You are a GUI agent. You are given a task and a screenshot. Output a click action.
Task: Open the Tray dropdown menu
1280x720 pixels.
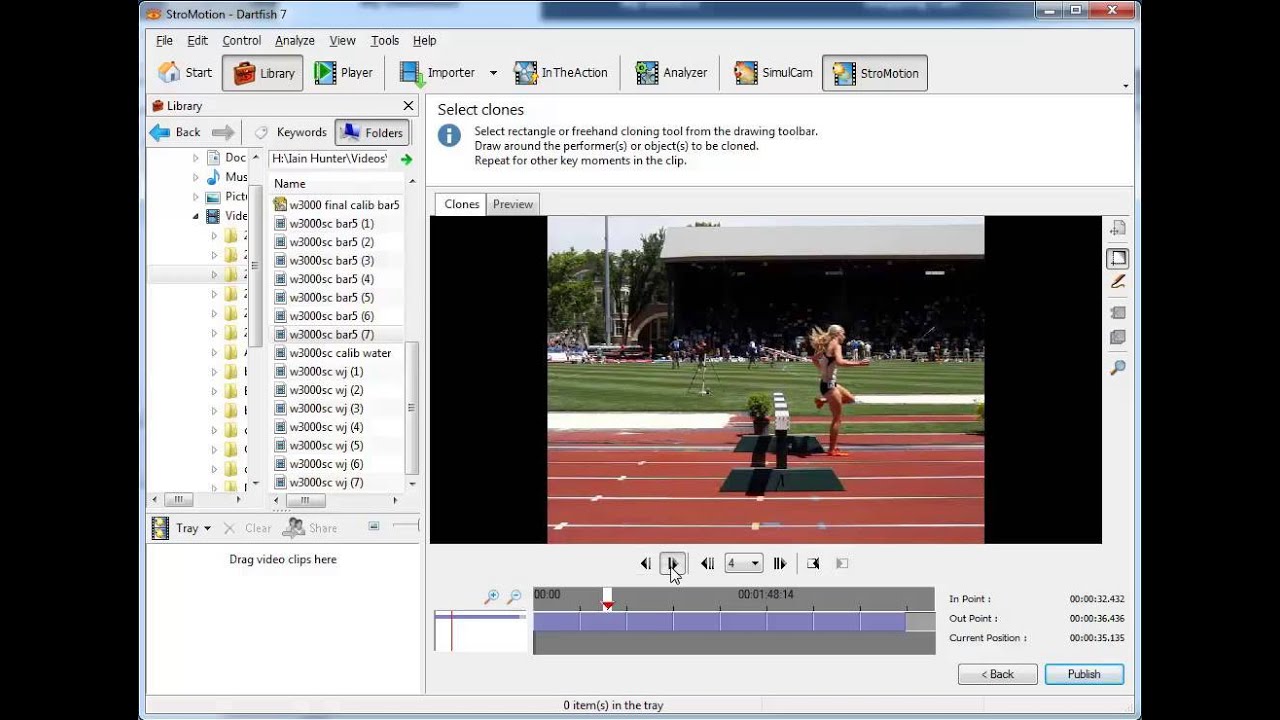[207, 528]
